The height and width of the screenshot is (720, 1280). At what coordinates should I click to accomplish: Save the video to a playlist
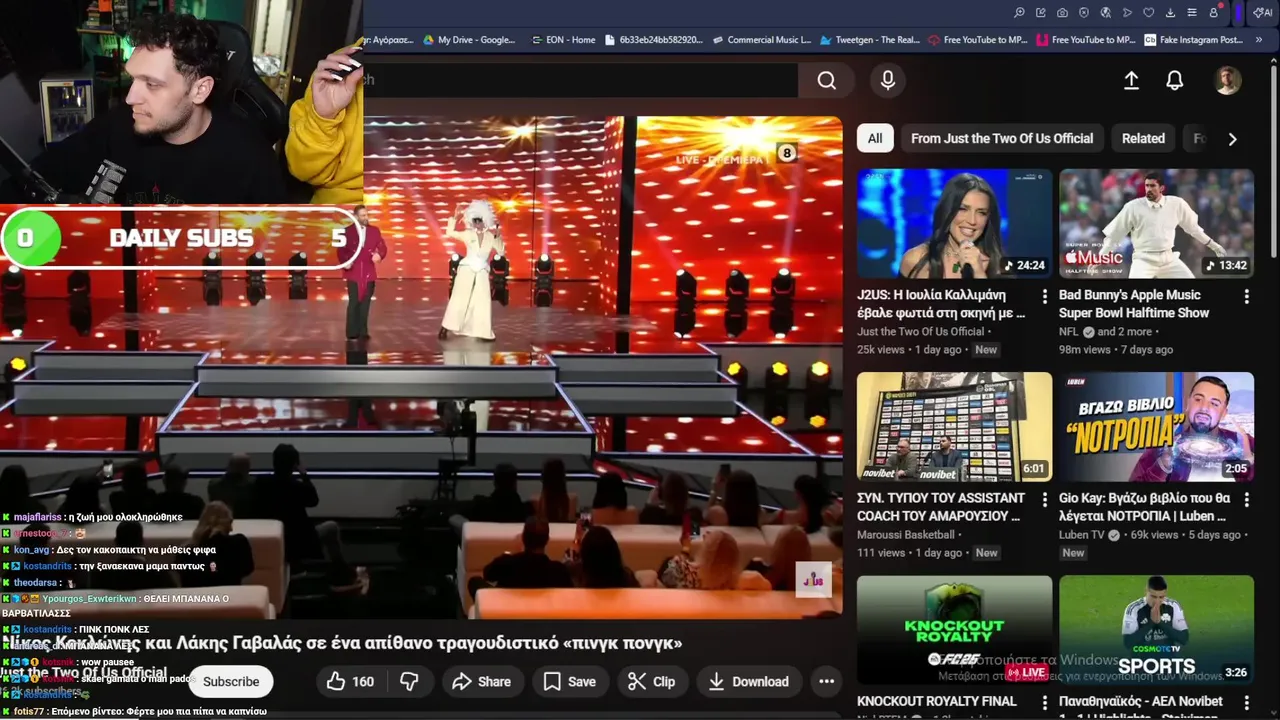pyautogui.click(x=569, y=682)
